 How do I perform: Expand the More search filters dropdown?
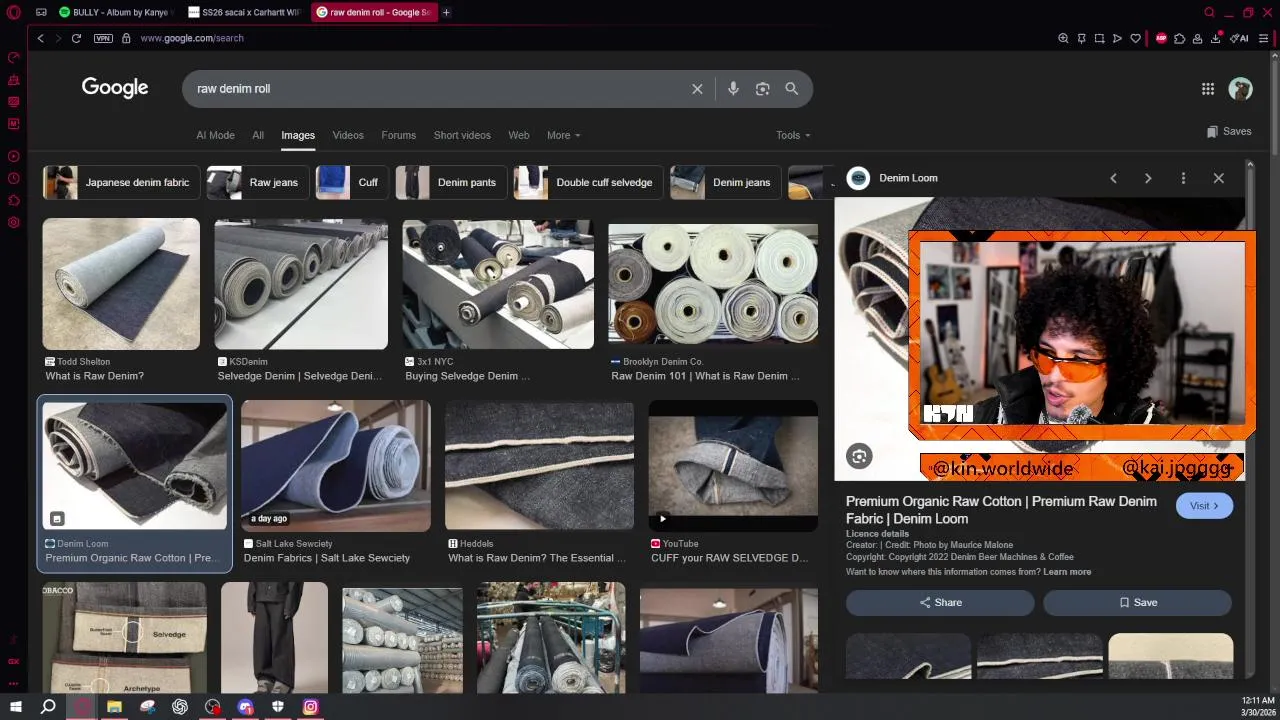tap(563, 135)
